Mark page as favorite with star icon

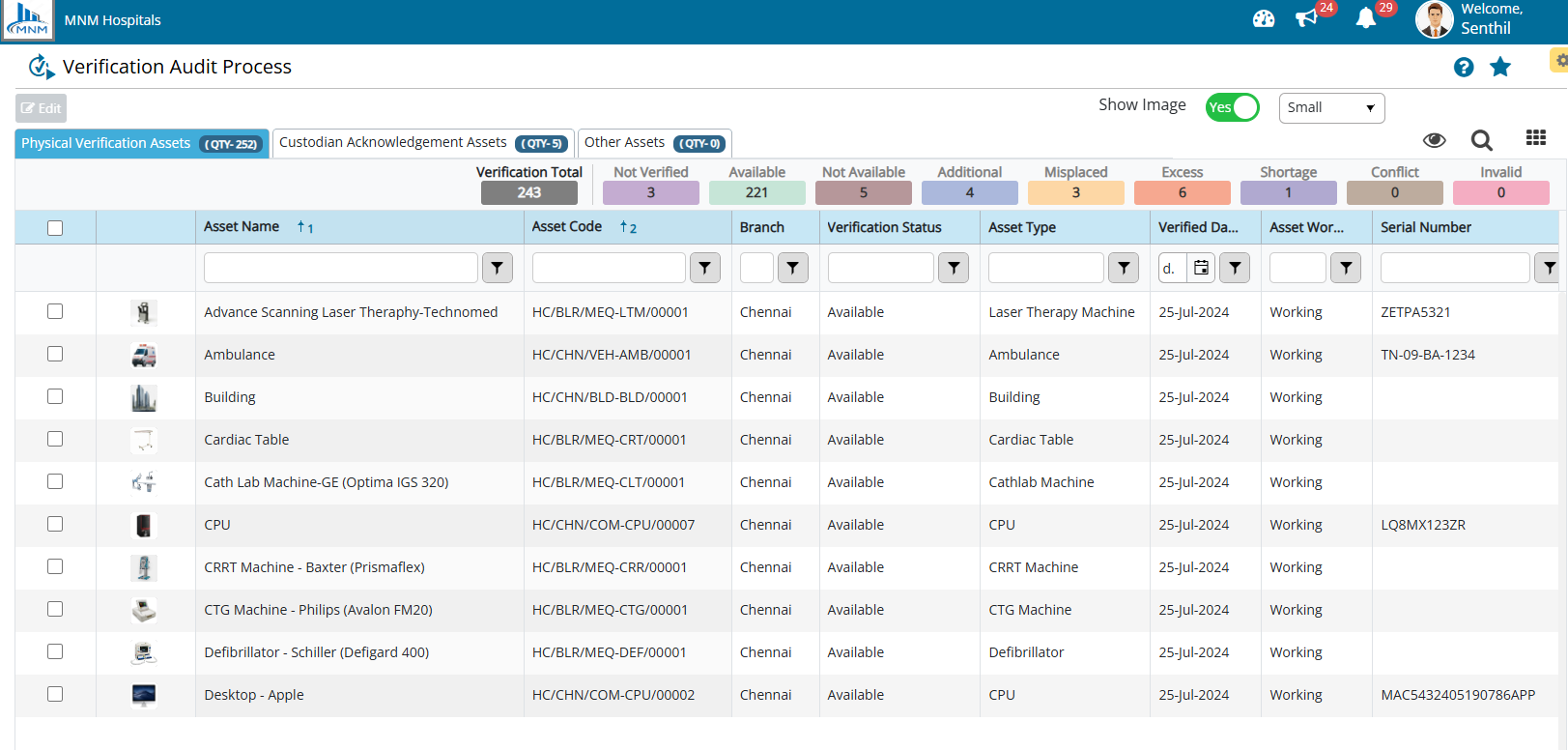[1499, 67]
